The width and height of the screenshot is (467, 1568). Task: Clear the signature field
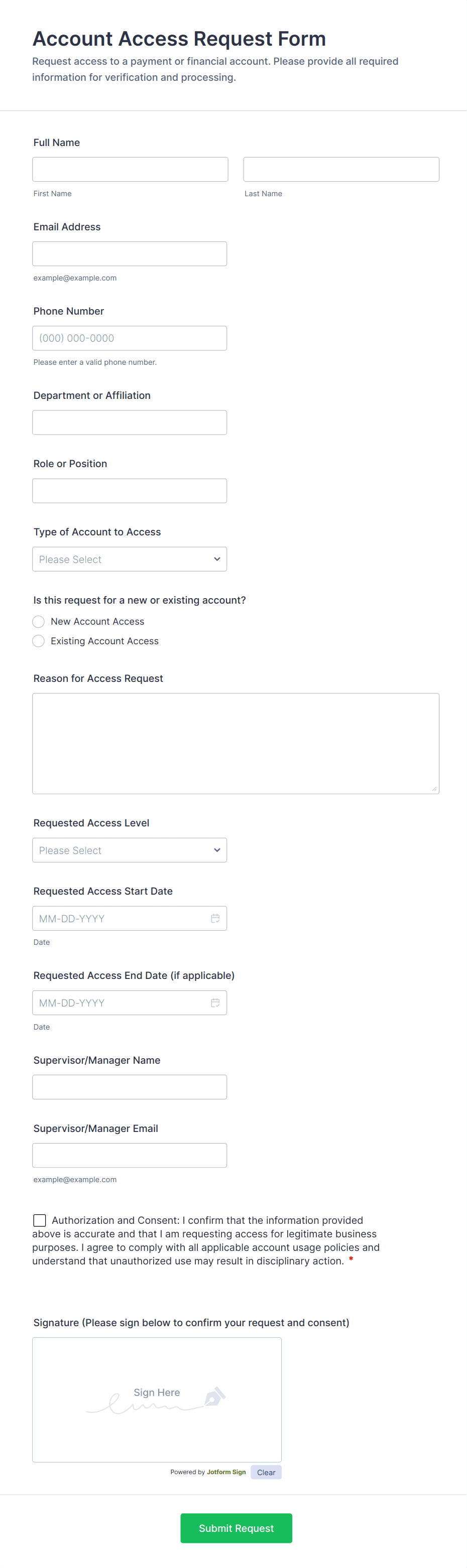point(266,1473)
